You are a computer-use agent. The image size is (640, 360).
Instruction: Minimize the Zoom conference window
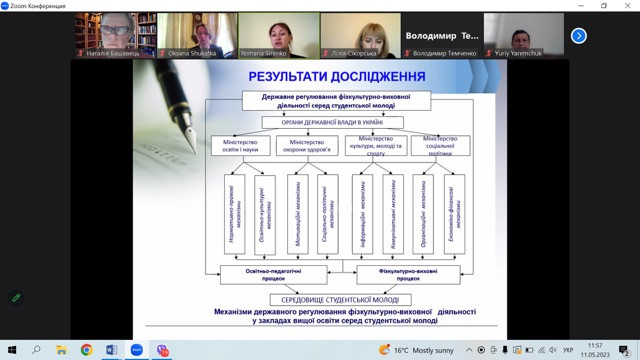click(x=581, y=6)
